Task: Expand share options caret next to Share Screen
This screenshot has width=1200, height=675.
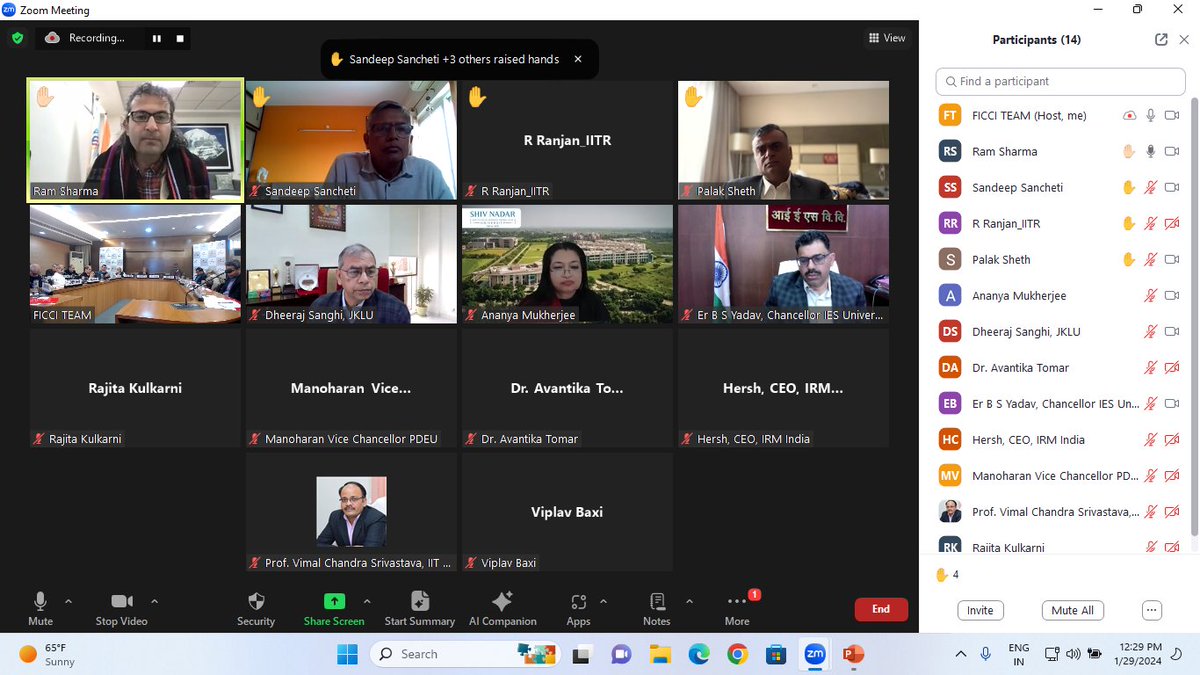Action: click(x=367, y=602)
